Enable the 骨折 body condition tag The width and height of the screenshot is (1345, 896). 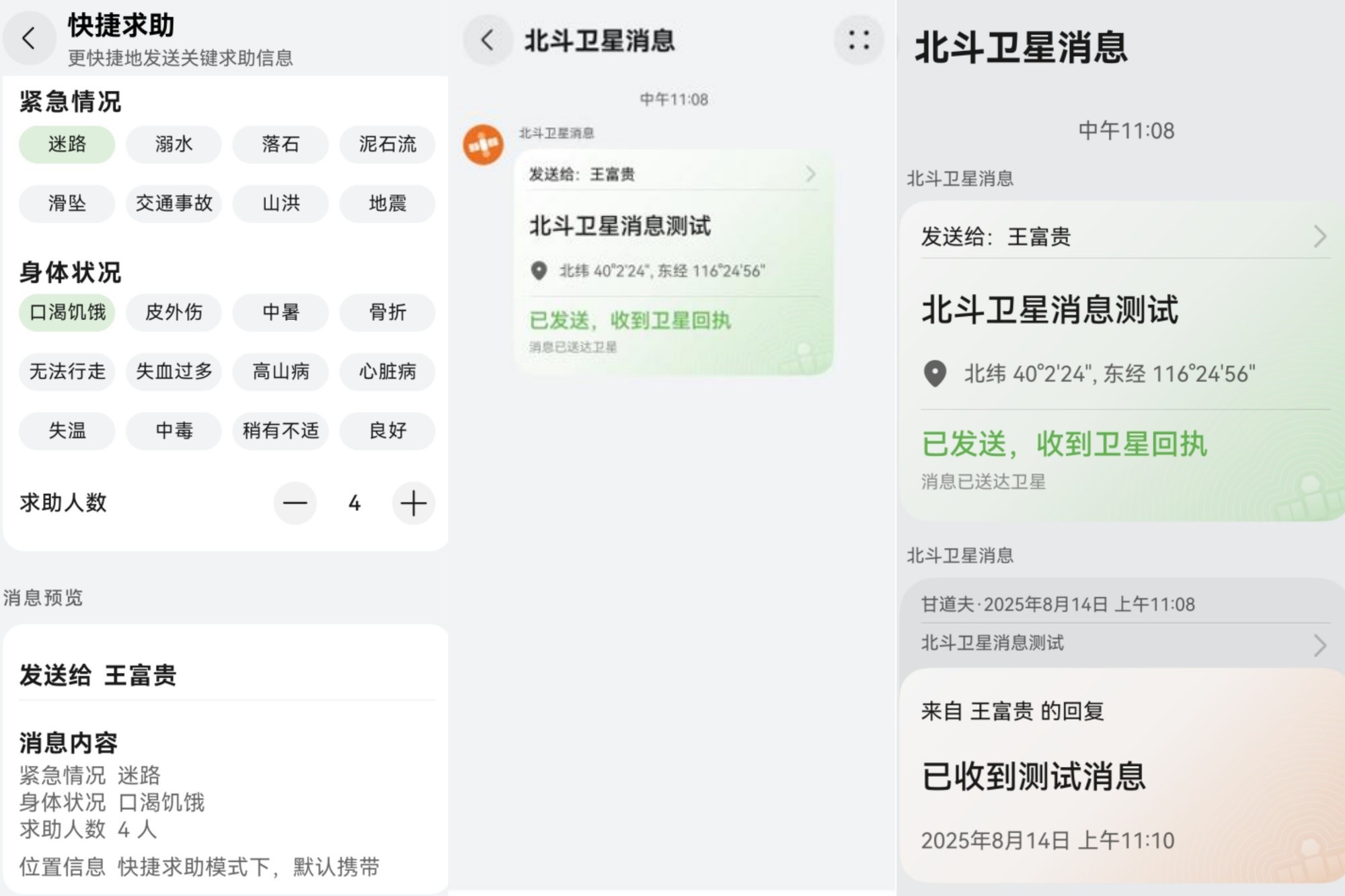(387, 313)
